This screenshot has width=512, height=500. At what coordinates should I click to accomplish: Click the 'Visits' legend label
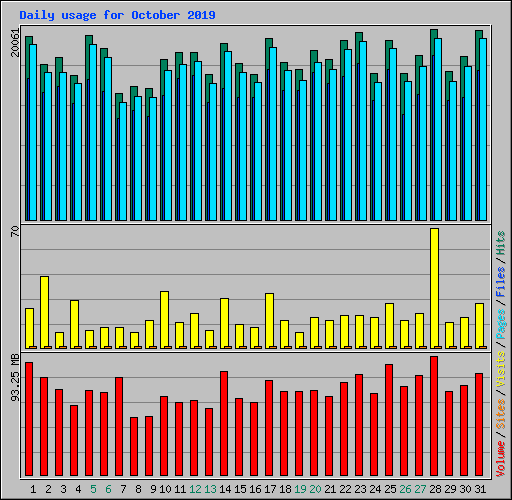point(500,369)
